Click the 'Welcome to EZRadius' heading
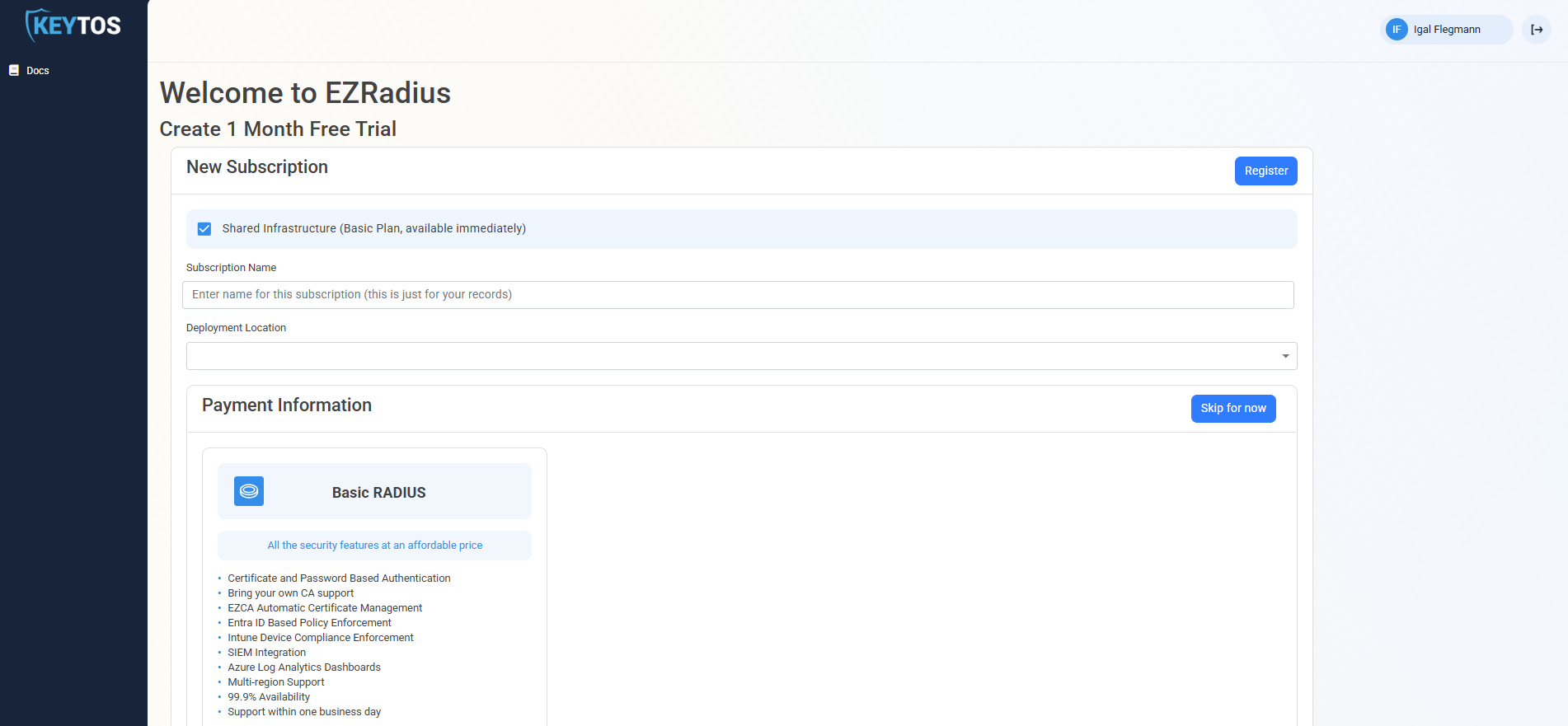1568x726 pixels. point(305,93)
